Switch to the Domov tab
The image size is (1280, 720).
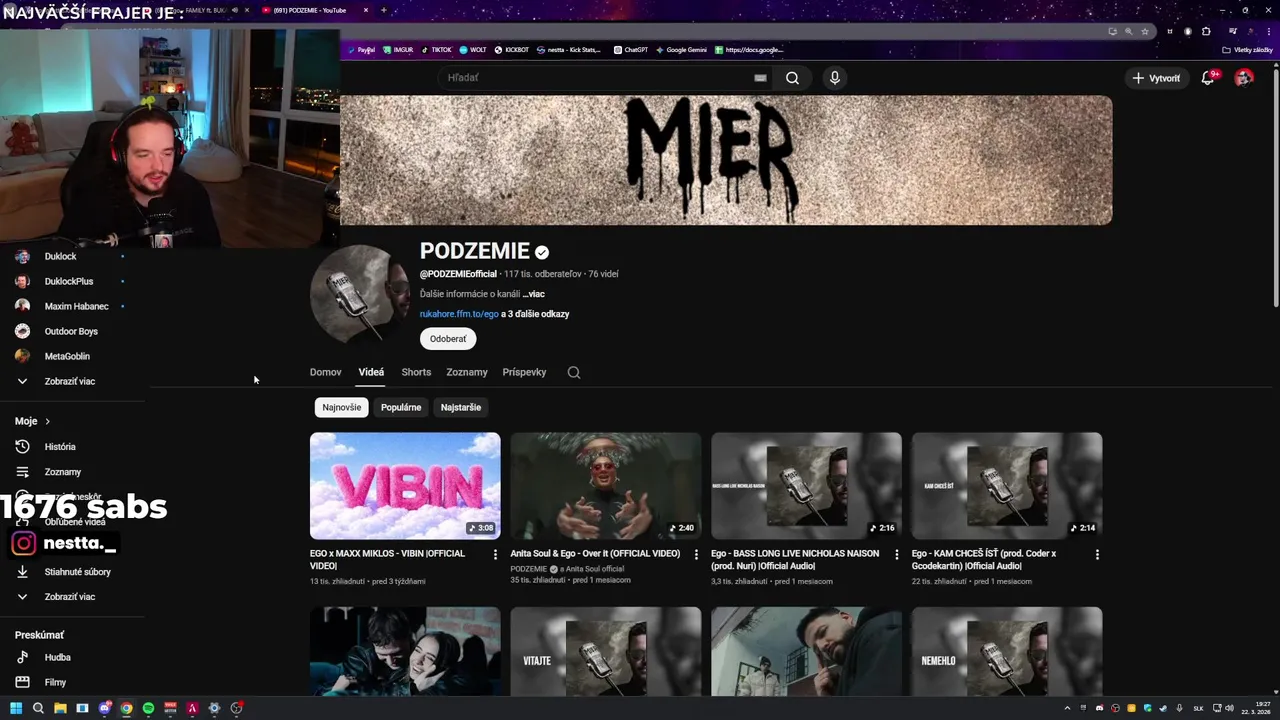(325, 372)
